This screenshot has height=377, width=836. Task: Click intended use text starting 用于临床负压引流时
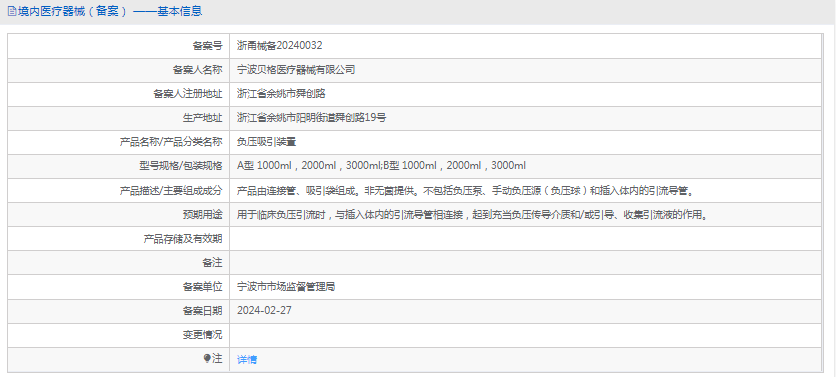472,215
